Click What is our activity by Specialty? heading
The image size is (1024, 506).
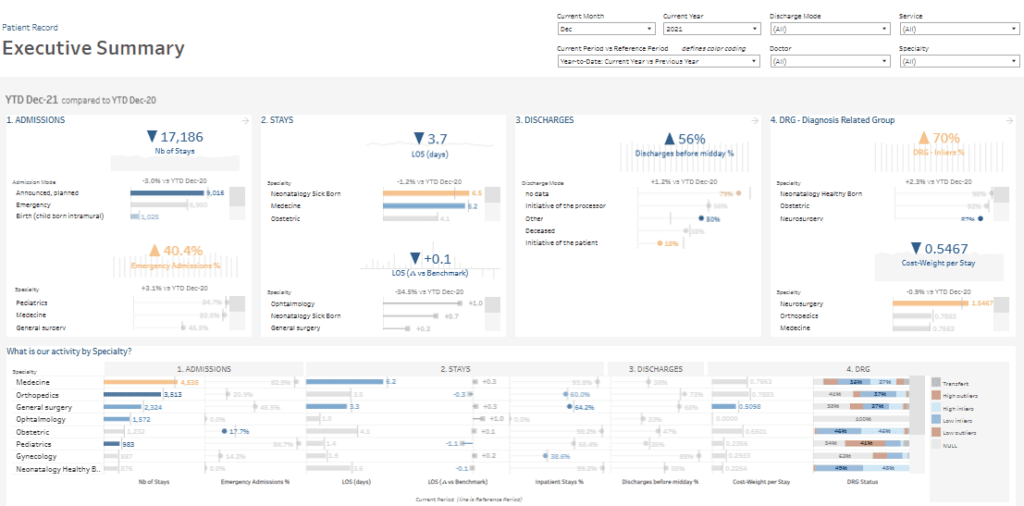pyautogui.click(x=69, y=351)
